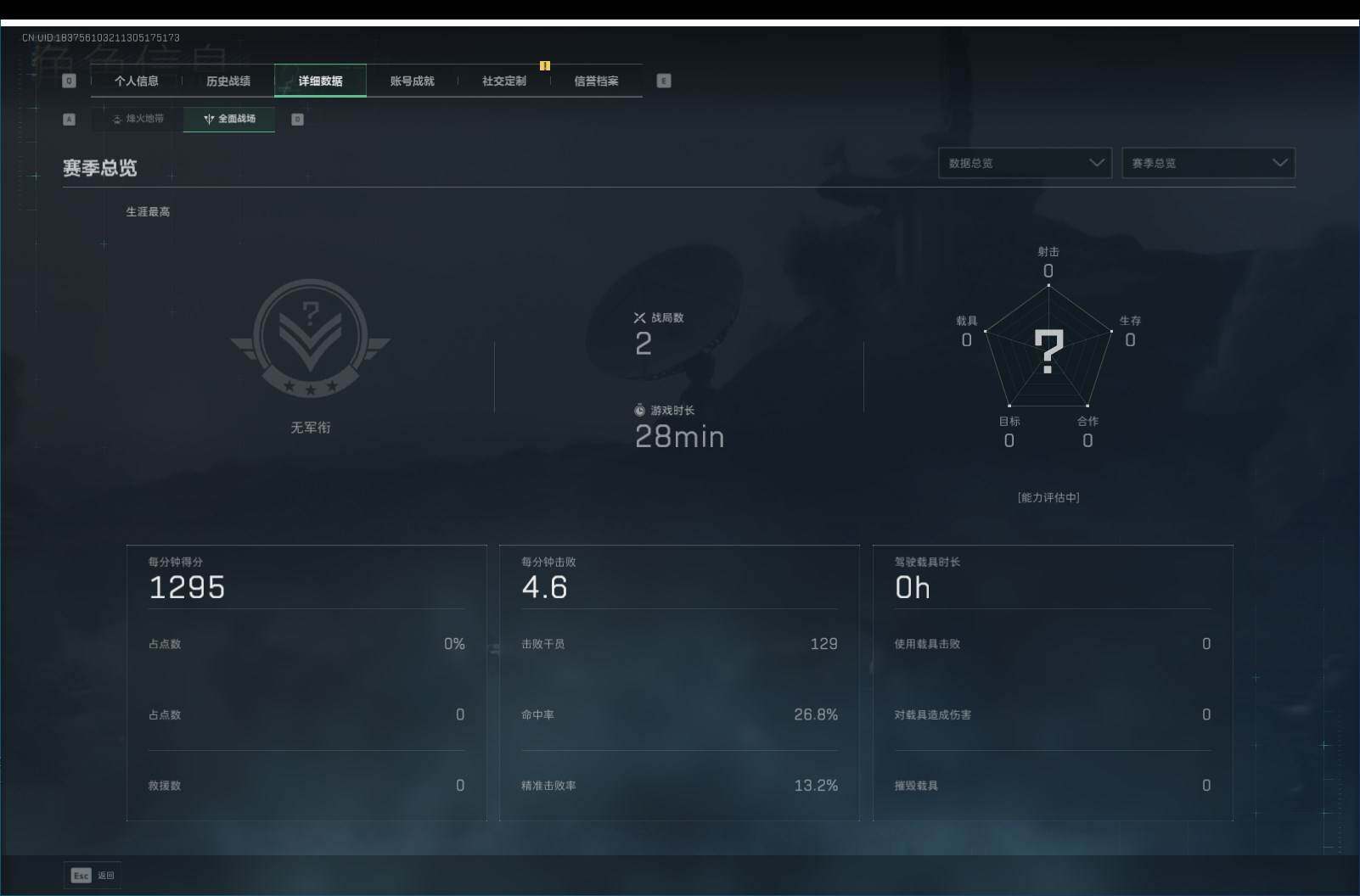Click the E key hint icon
Viewport: 1360px width, 896px height.
click(x=664, y=81)
